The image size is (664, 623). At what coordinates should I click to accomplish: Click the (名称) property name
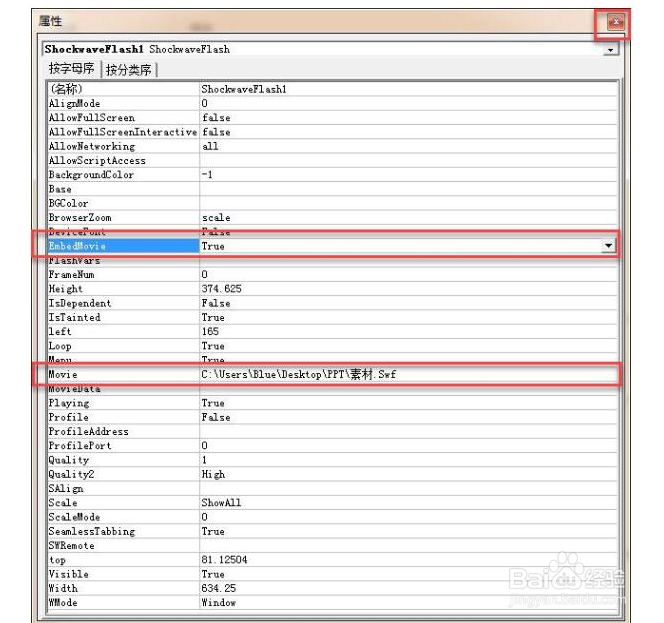click(x=66, y=89)
